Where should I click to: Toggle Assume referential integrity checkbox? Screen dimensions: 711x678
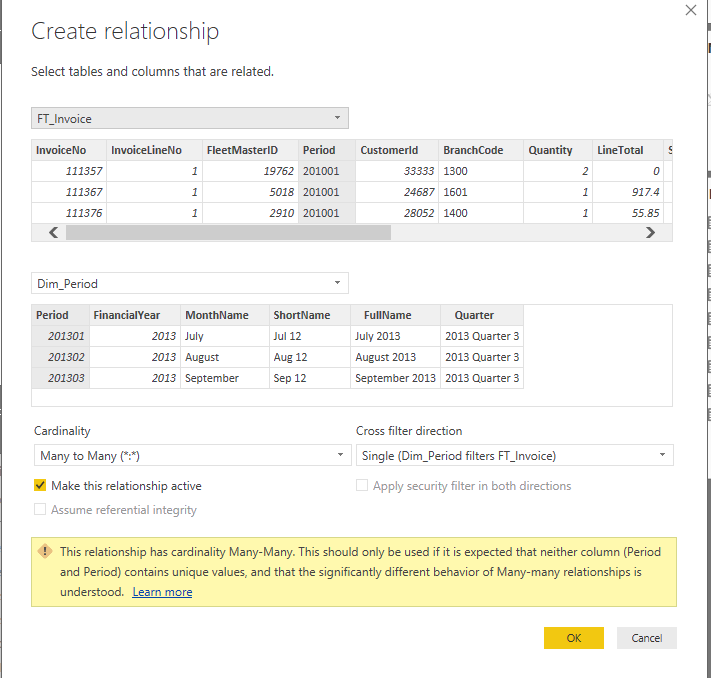coord(40,509)
